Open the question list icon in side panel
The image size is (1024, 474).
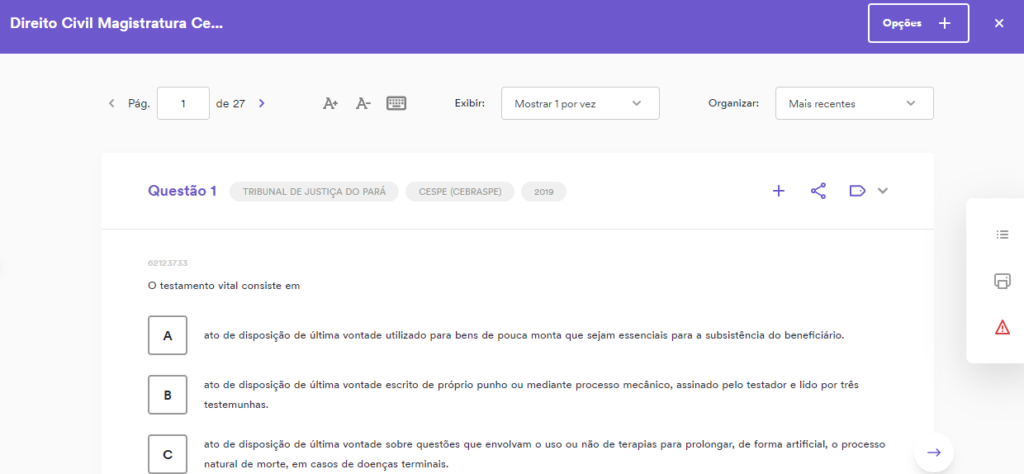point(1002,234)
